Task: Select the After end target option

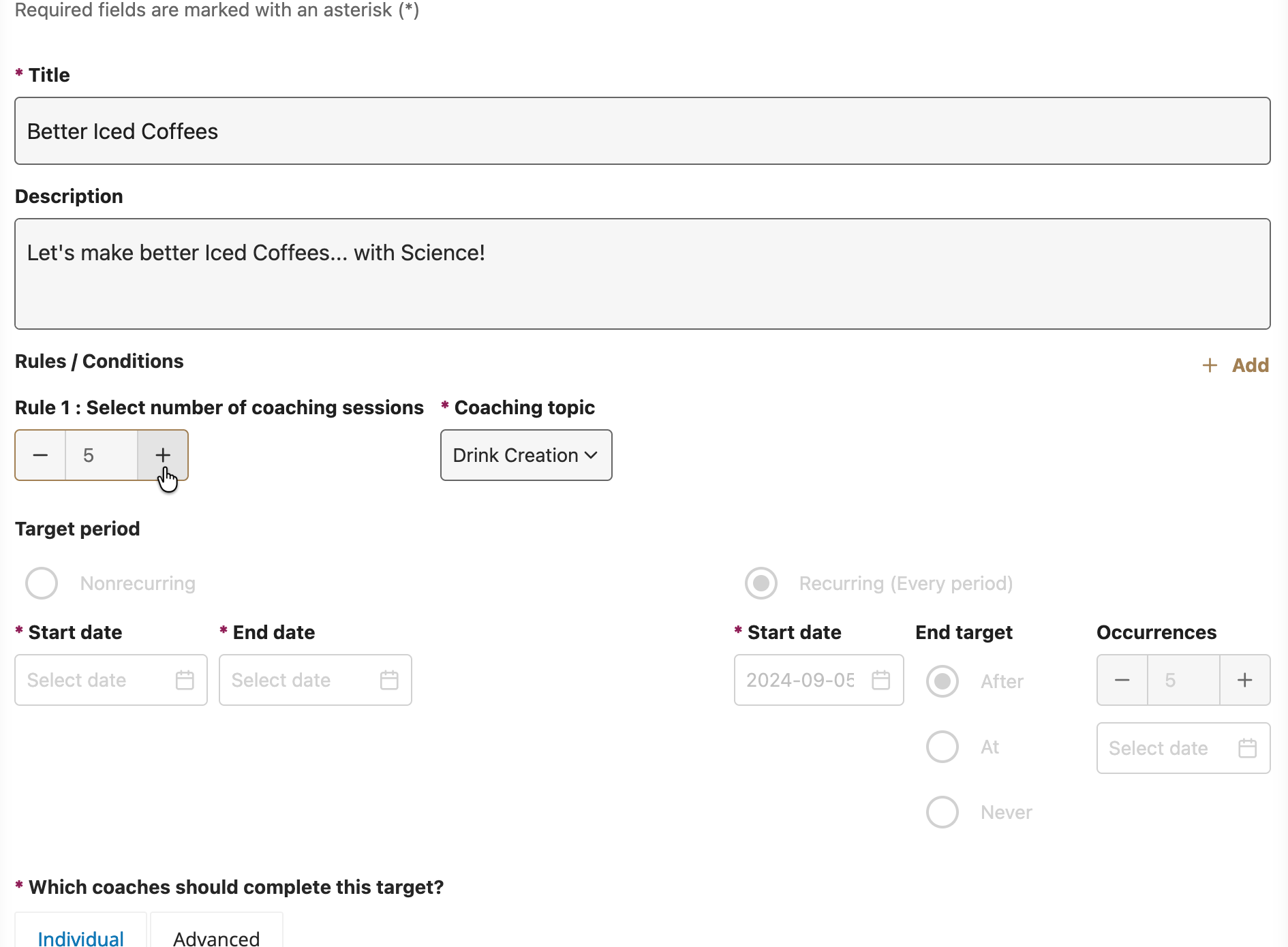Action: (x=942, y=681)
